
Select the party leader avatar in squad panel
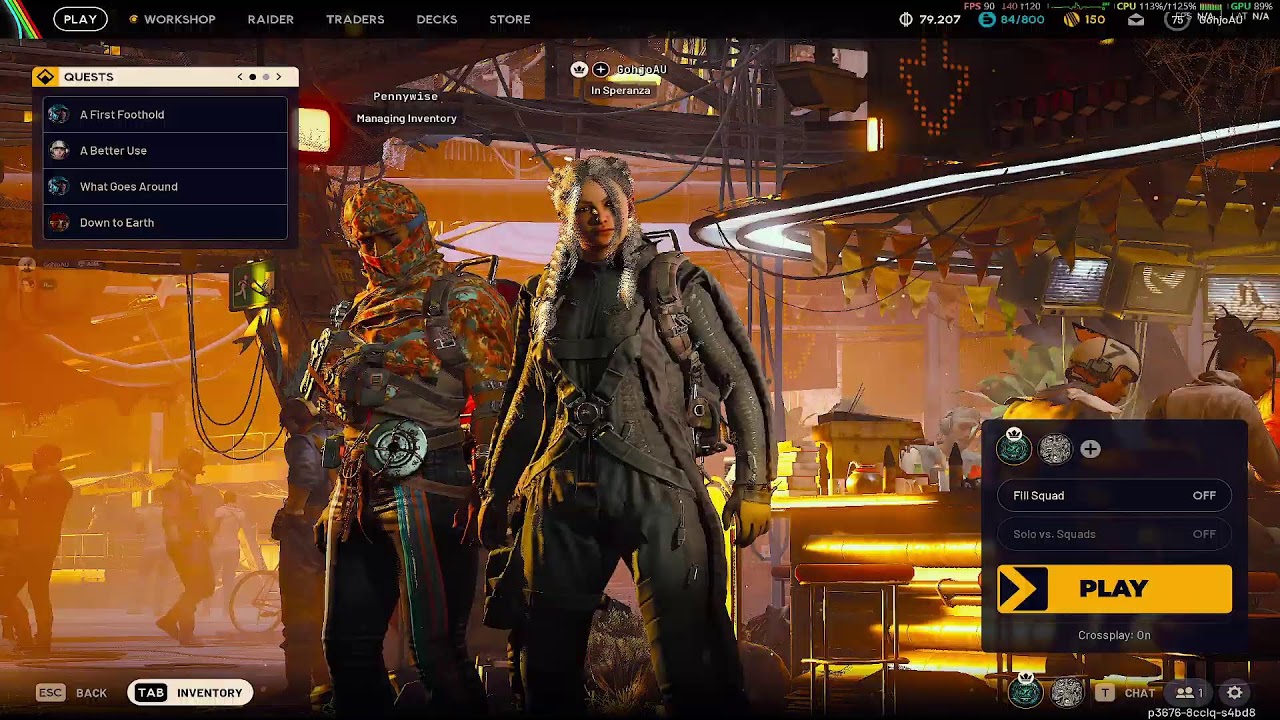tap(1013, 448)
